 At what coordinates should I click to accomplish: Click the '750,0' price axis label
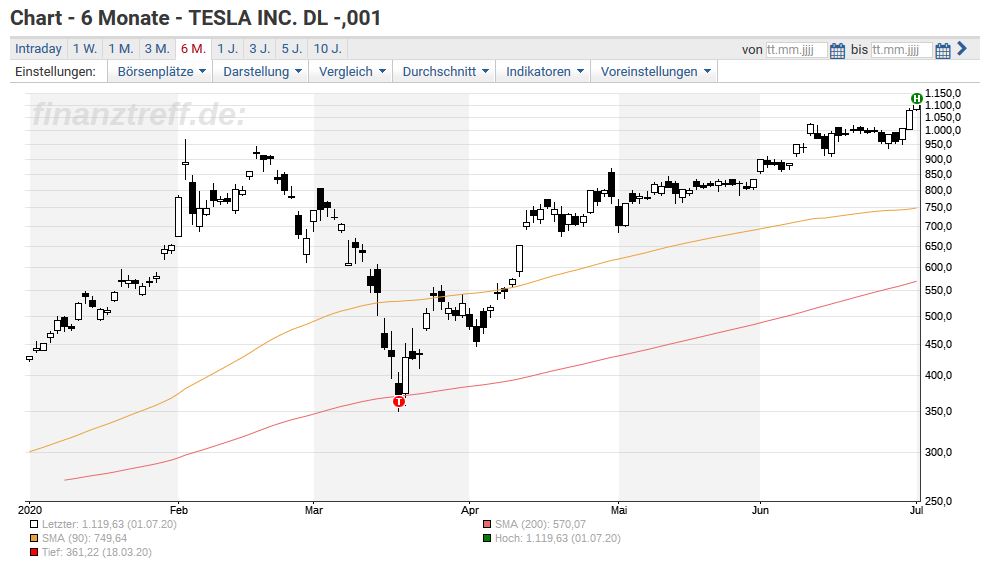click(x=939, y=207)
